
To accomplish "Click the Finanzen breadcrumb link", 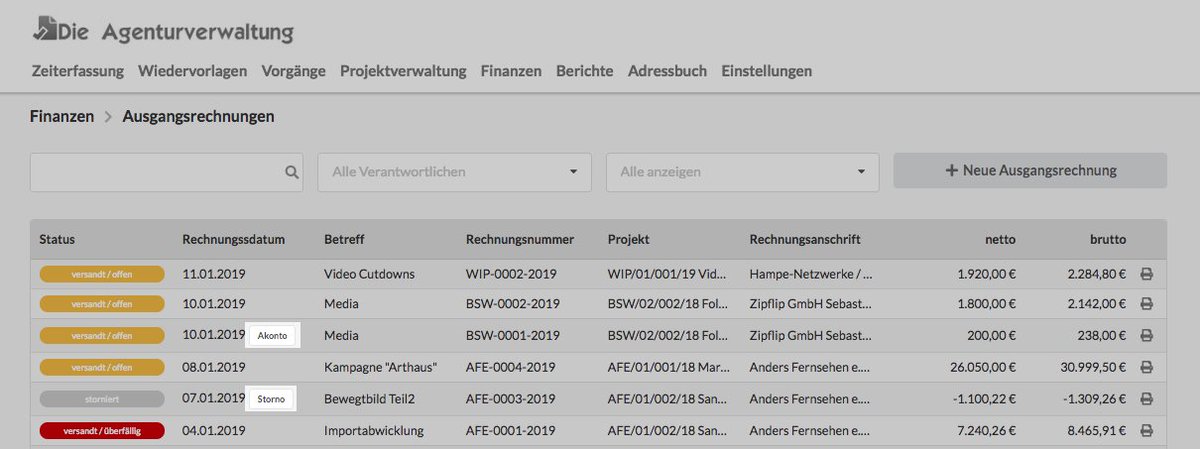I will tap(62, 117).
